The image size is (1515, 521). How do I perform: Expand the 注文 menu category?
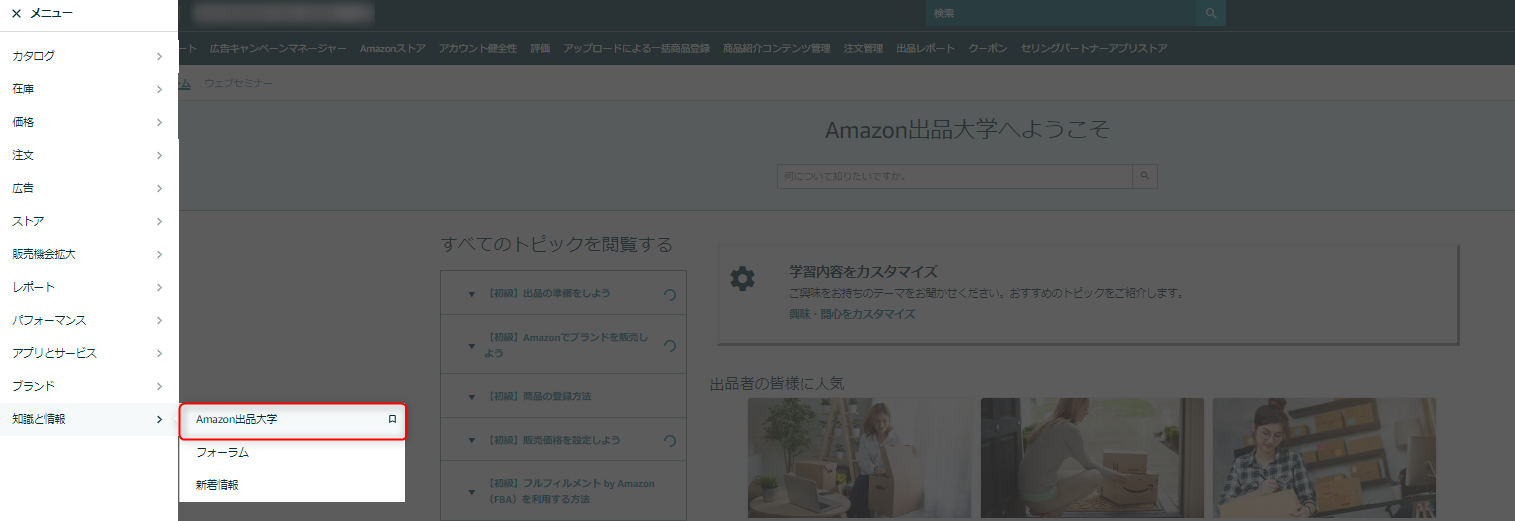(x=89, y=155)
